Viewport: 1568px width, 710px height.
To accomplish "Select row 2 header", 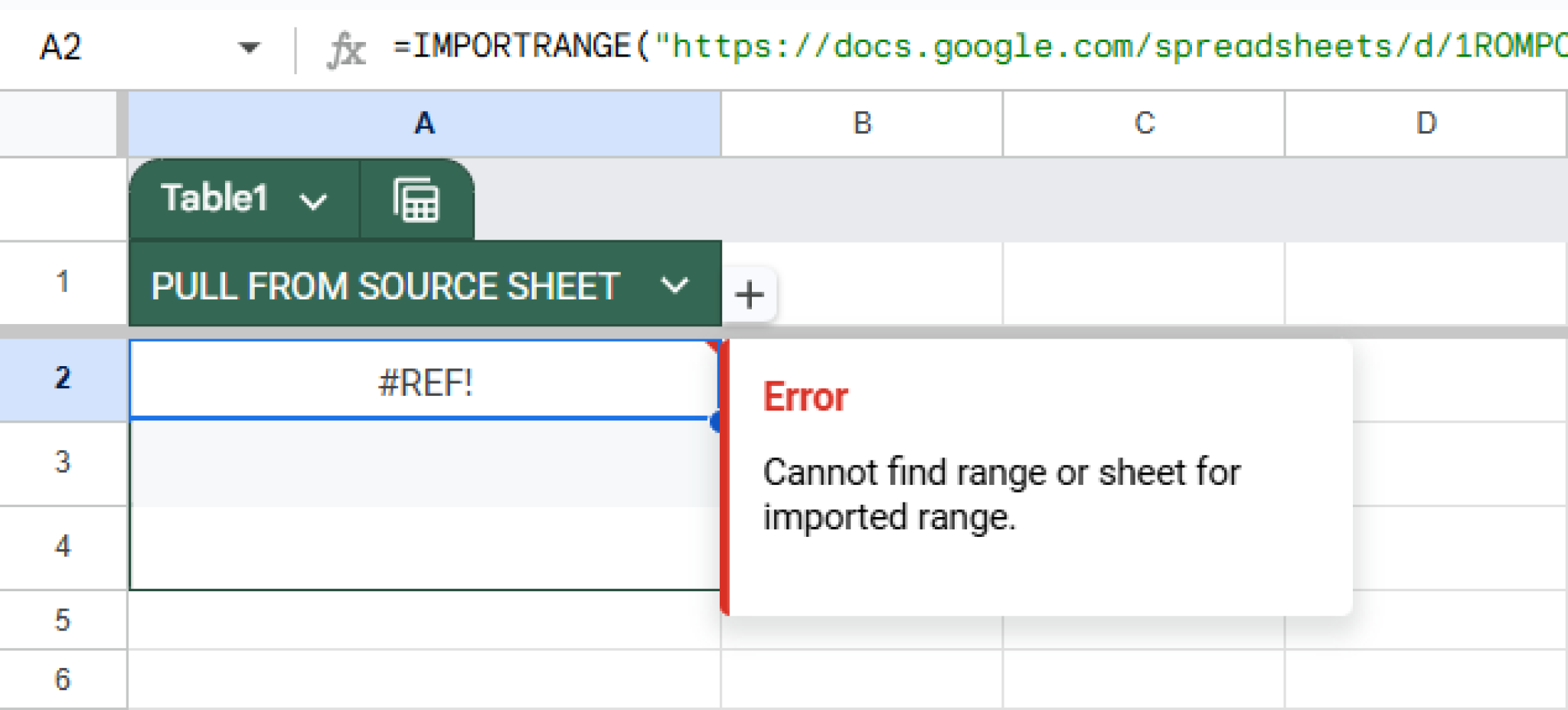I will click(63, 379).
